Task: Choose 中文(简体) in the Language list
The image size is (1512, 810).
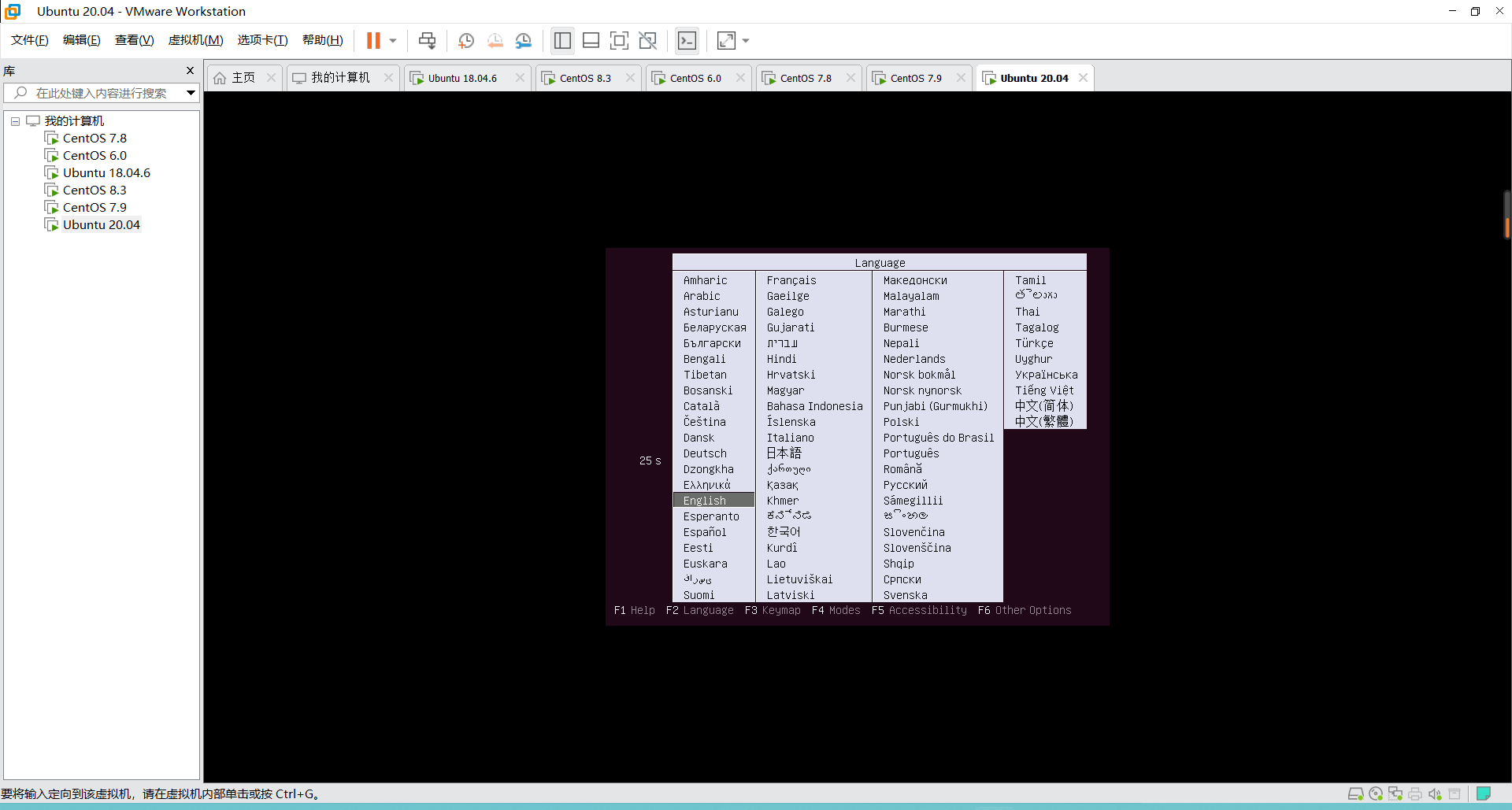Action: pos(1043,406)
